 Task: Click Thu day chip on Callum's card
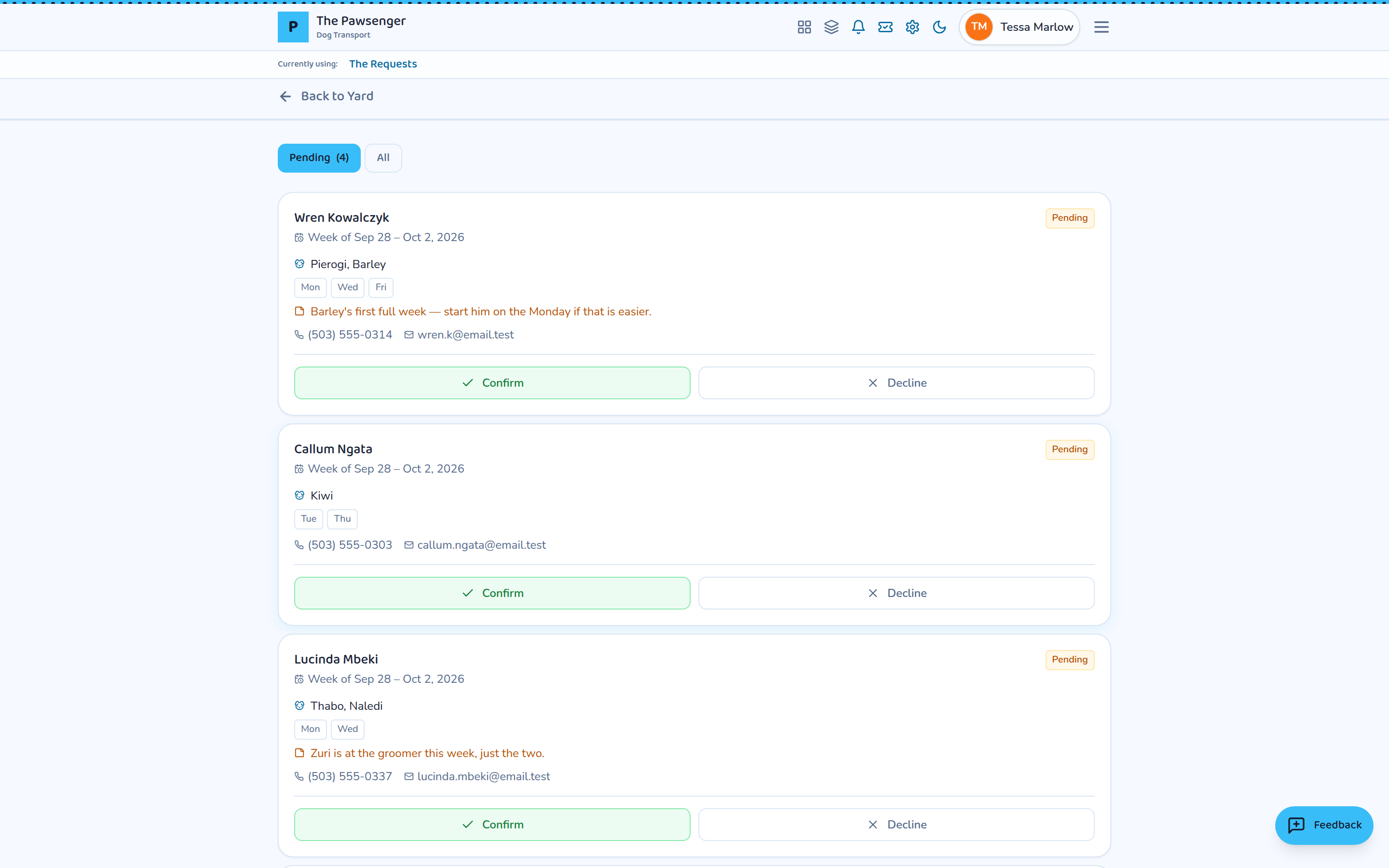(342, 519)
